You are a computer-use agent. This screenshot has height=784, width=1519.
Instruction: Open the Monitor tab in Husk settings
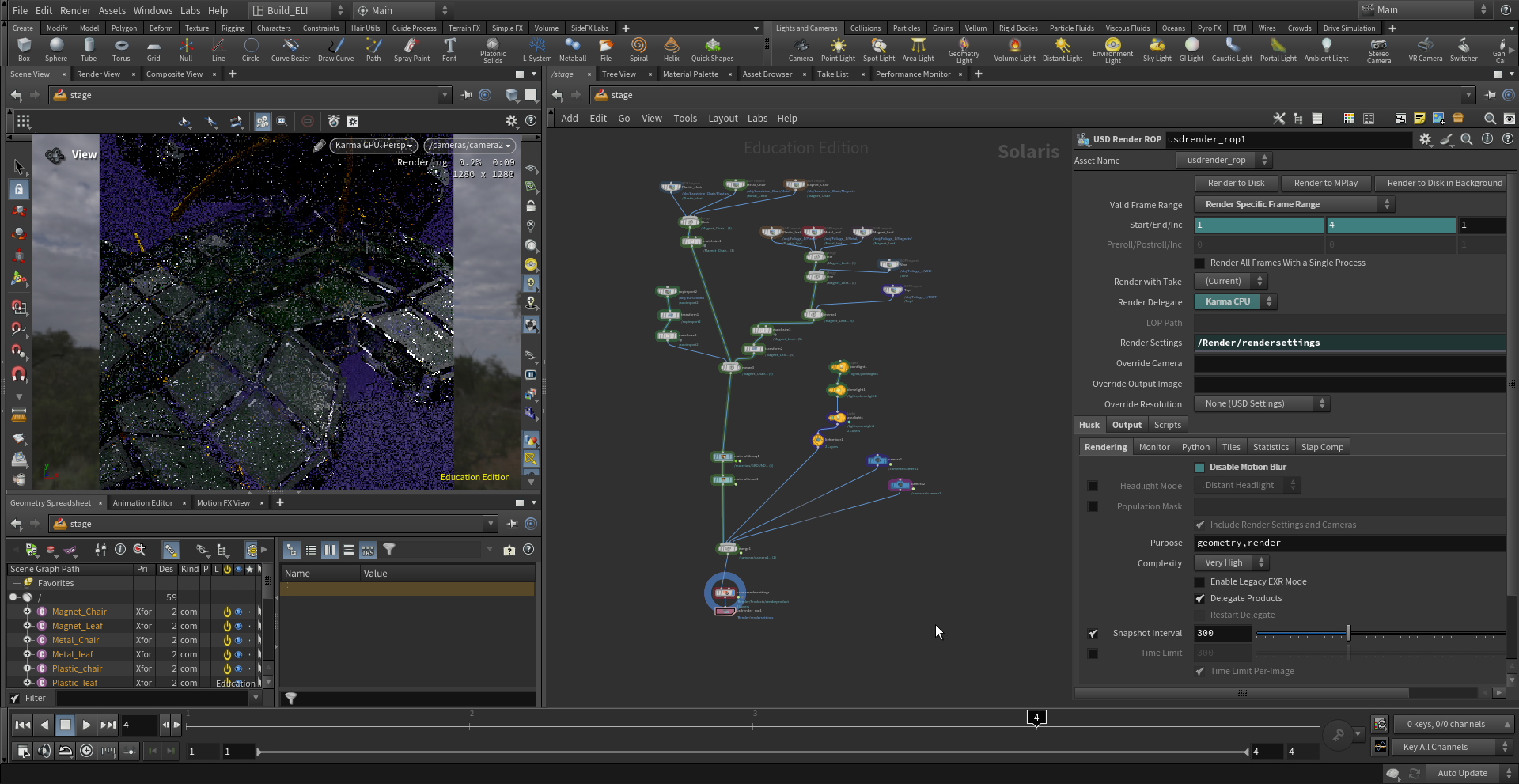1154,448
